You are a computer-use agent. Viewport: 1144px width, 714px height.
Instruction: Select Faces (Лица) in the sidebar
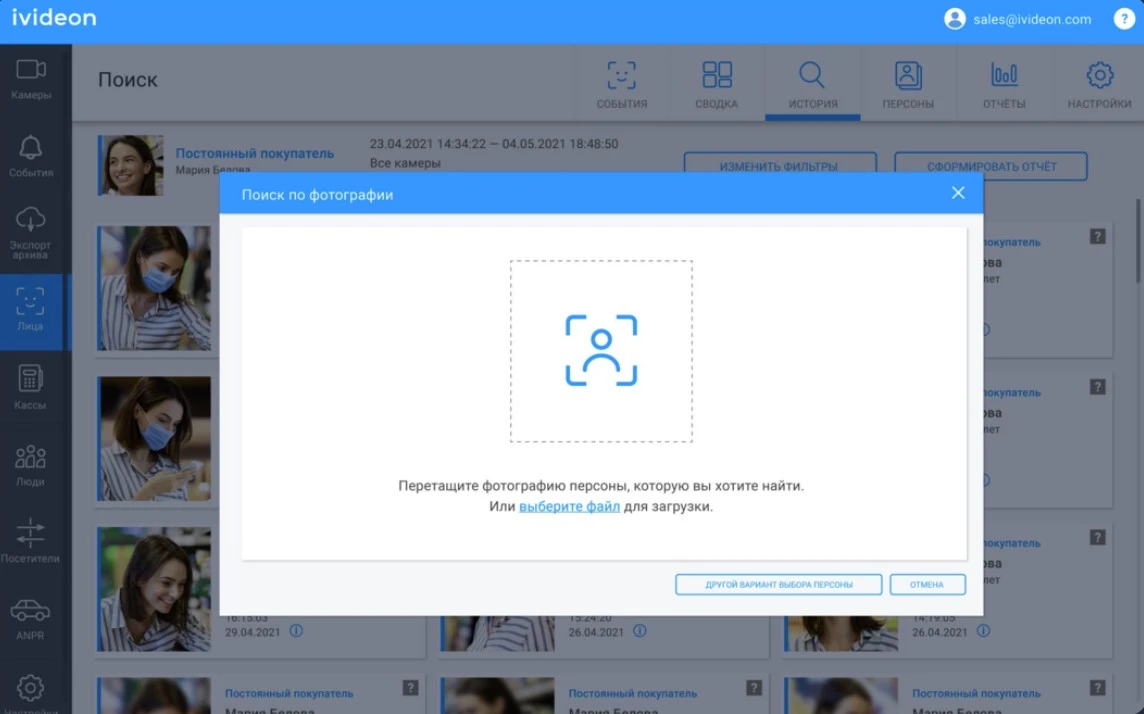(31, 310)
